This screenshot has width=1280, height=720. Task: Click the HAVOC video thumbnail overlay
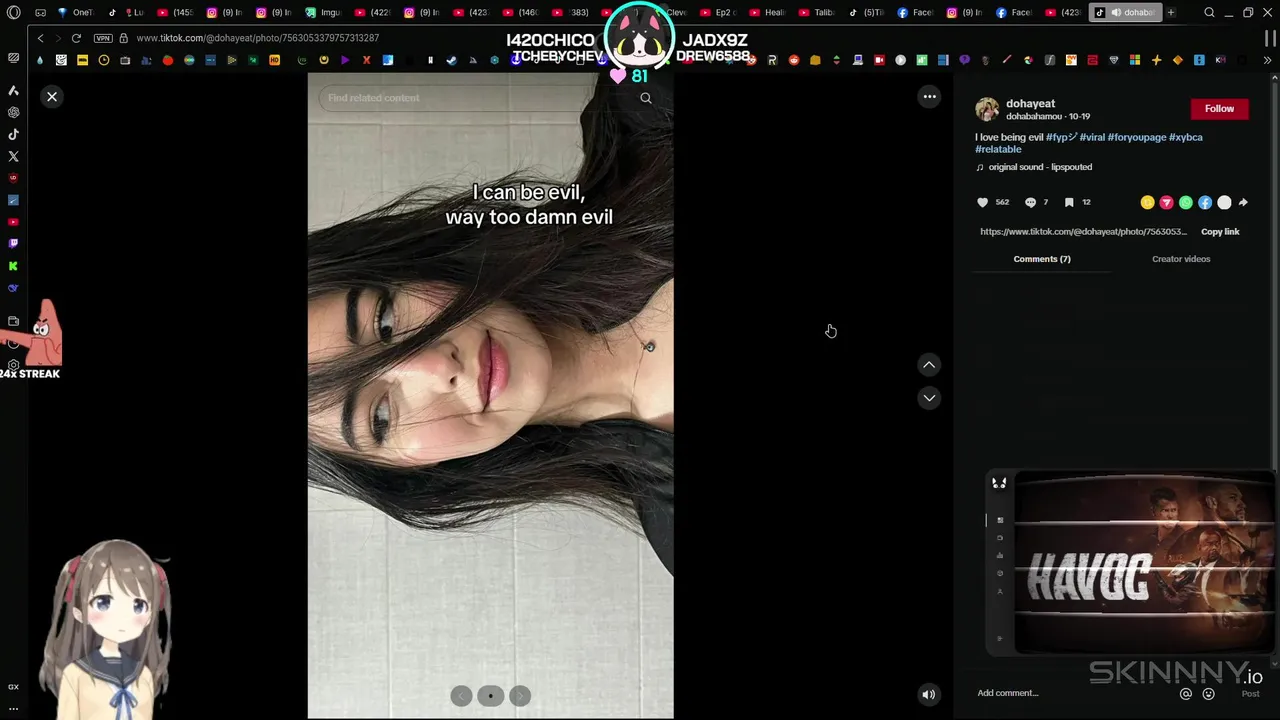(1145, 565)
